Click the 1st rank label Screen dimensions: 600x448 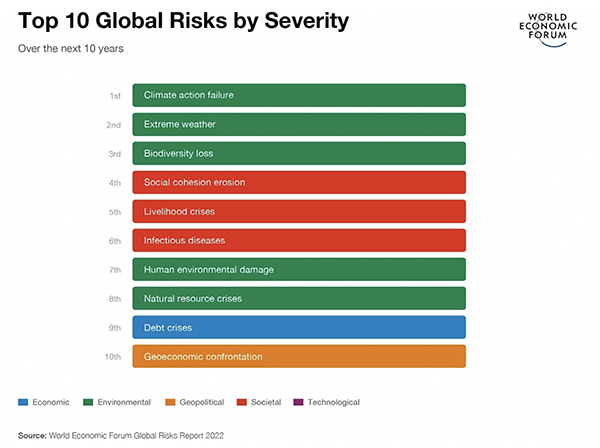tap(115, 95)
